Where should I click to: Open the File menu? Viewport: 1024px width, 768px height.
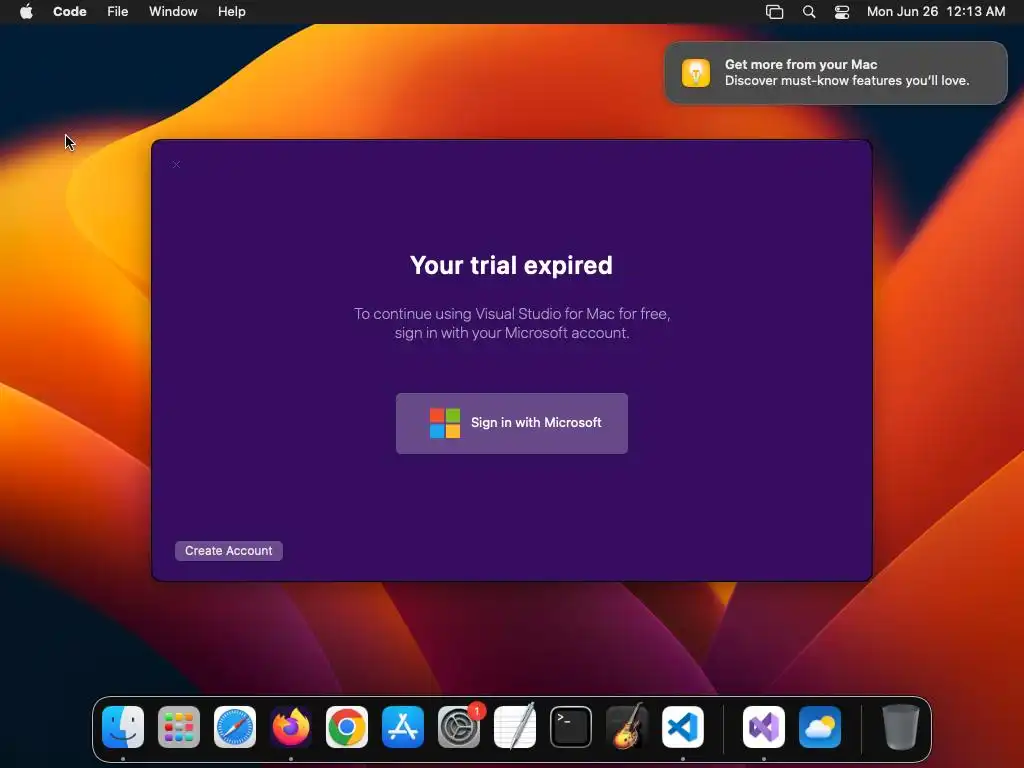click(x=118, y=12)
